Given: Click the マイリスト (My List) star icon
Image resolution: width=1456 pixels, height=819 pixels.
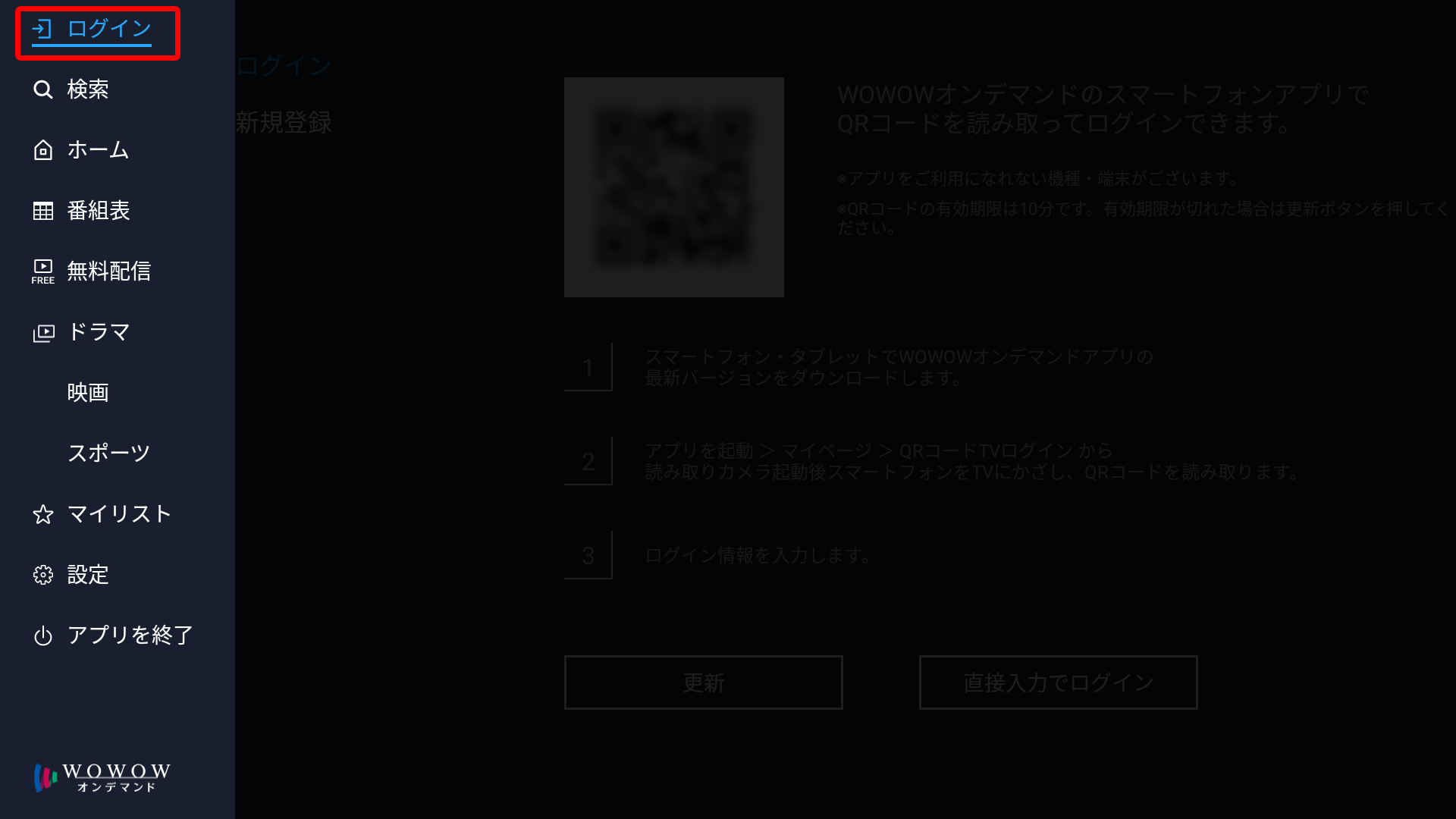Looking at the screenshot, I should click(x=43, y=514).
